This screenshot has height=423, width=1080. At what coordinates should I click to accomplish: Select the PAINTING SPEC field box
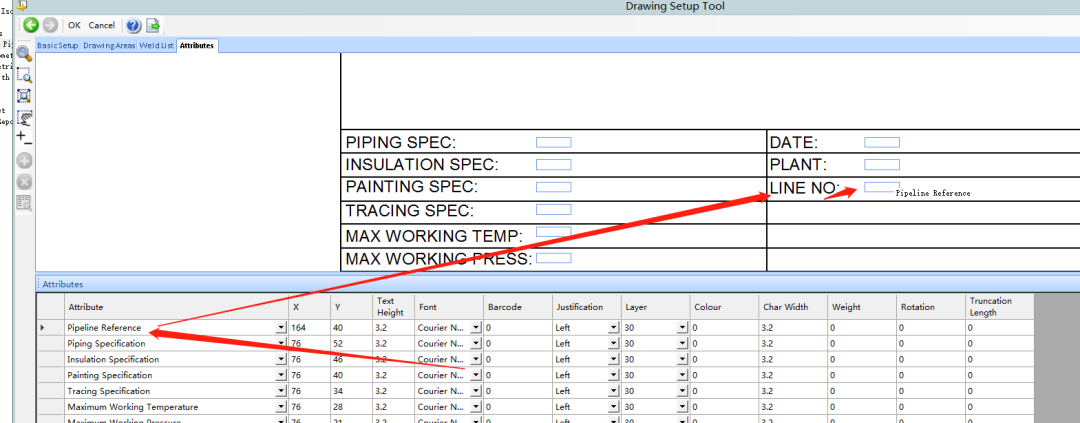pos(554,187)
